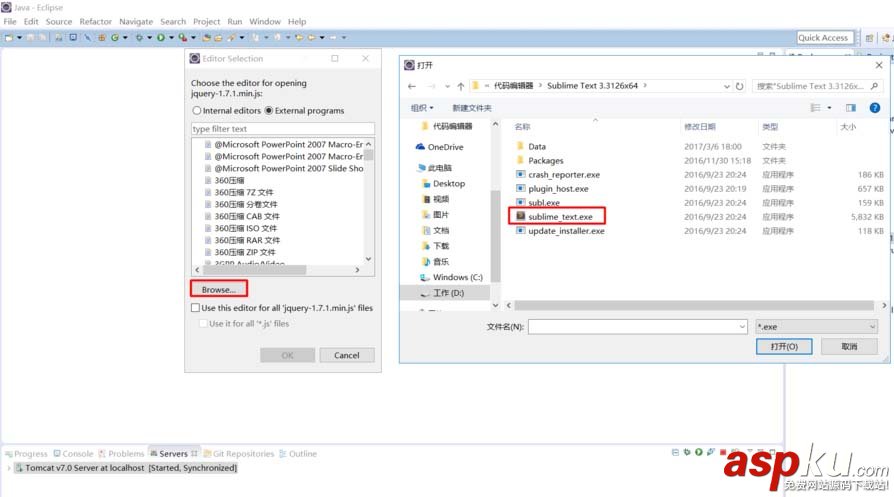Check 'Use it for all *.js files'

203,323
